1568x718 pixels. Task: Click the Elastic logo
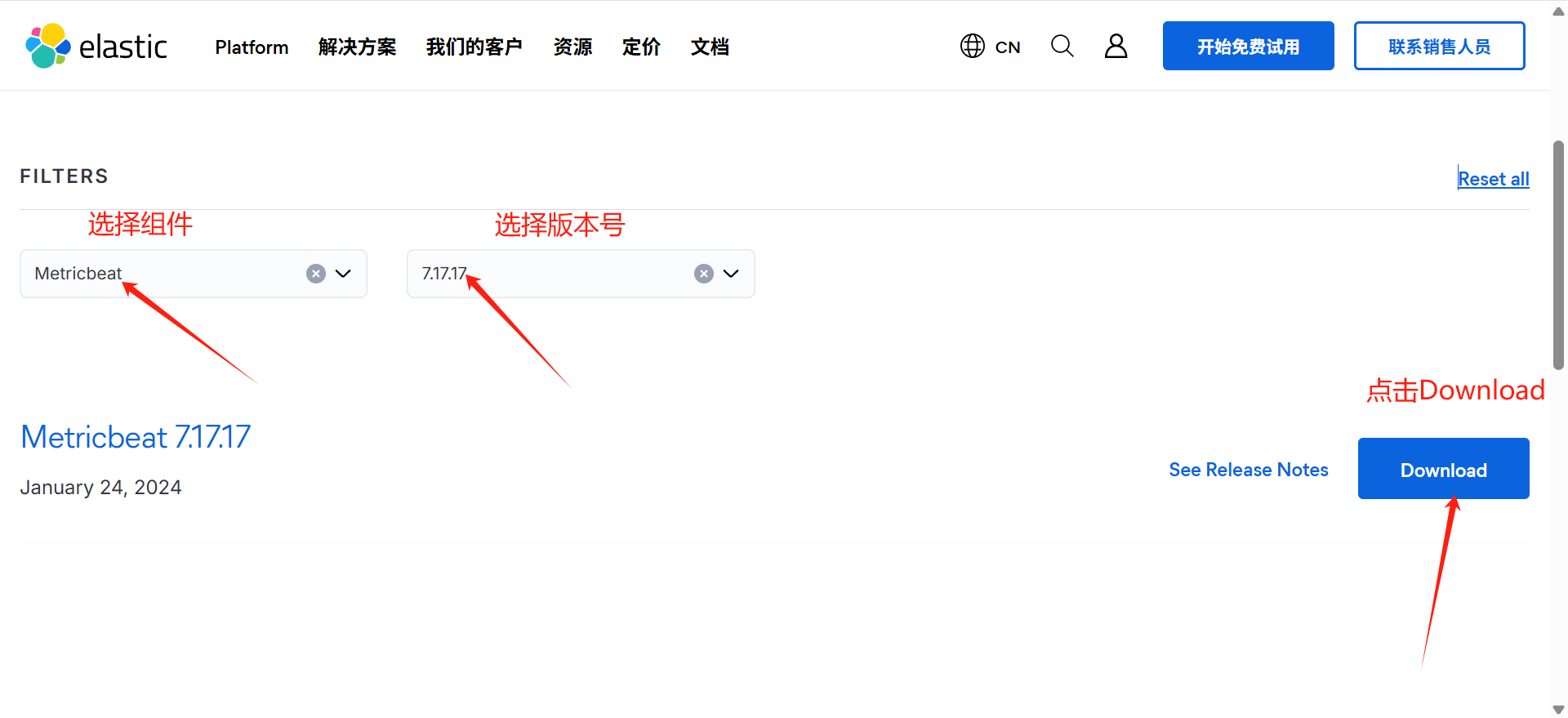pyautogui.click(x=96, y=46)
